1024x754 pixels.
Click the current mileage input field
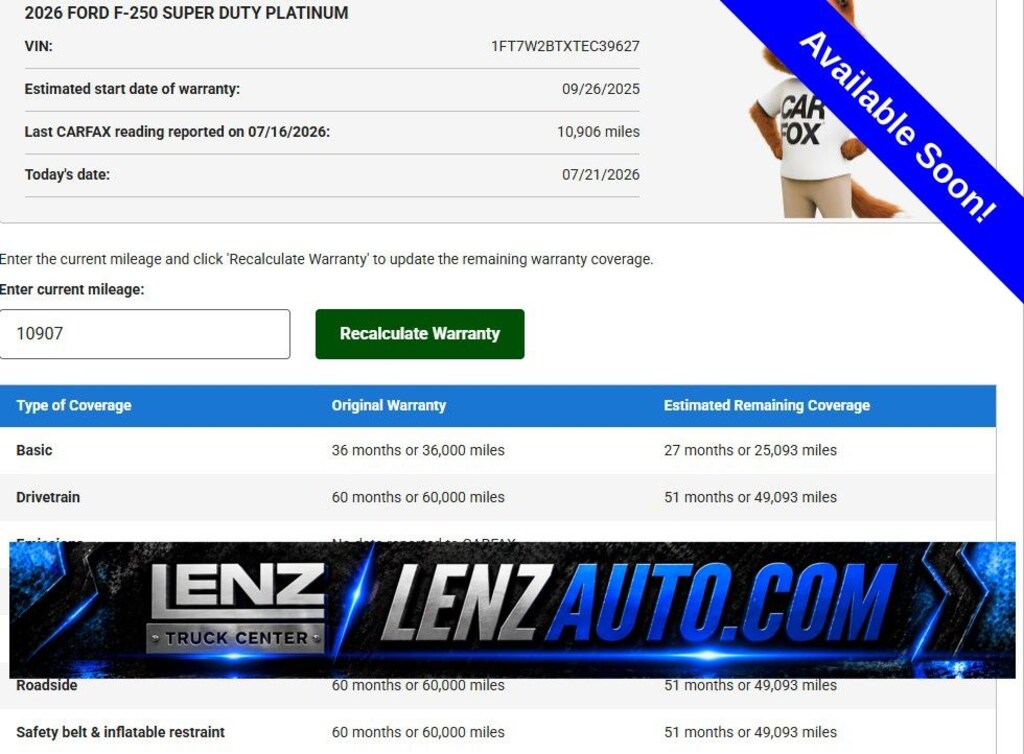[144, 334]
